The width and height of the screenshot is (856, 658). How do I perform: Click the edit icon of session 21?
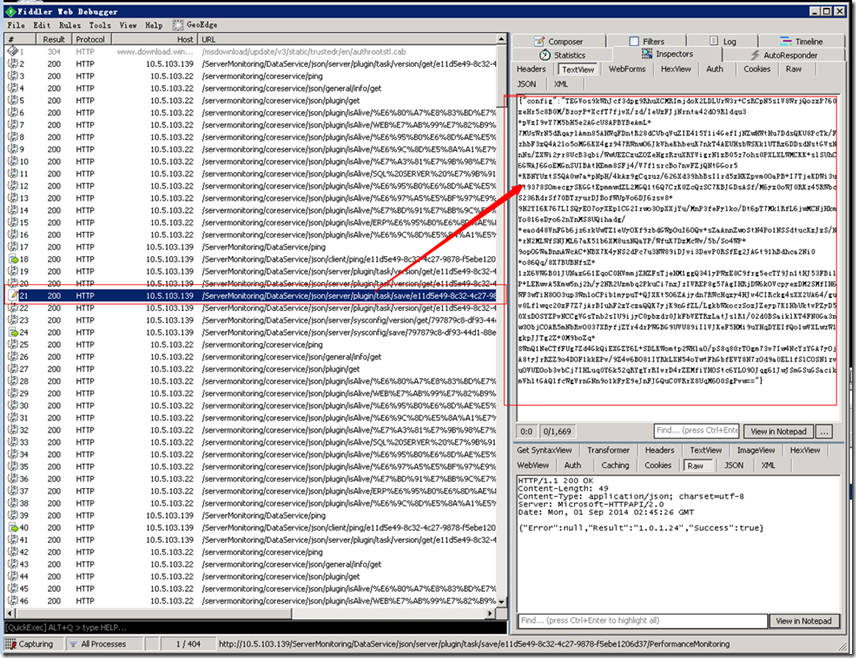pyautogui.click(x=13, y=295)
